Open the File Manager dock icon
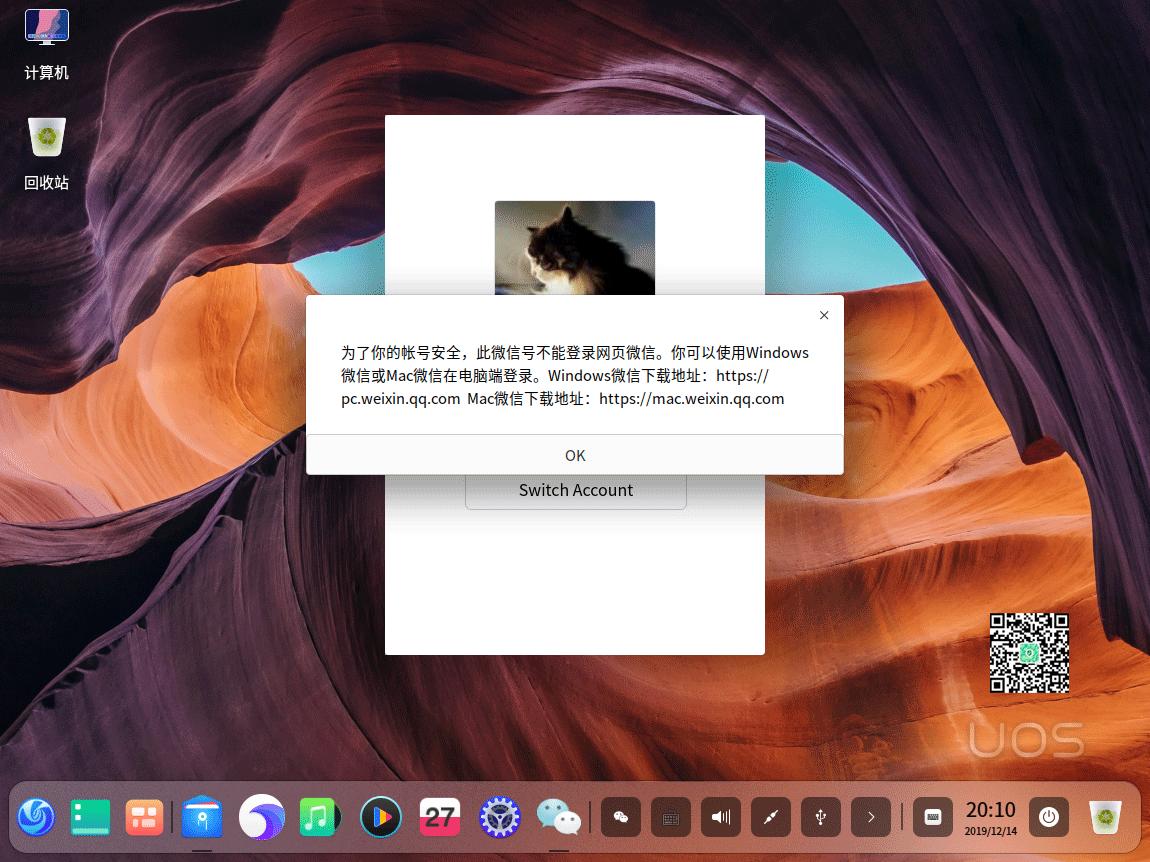The width and height of the screenshot is (1150, 862). tap(90, 817)
